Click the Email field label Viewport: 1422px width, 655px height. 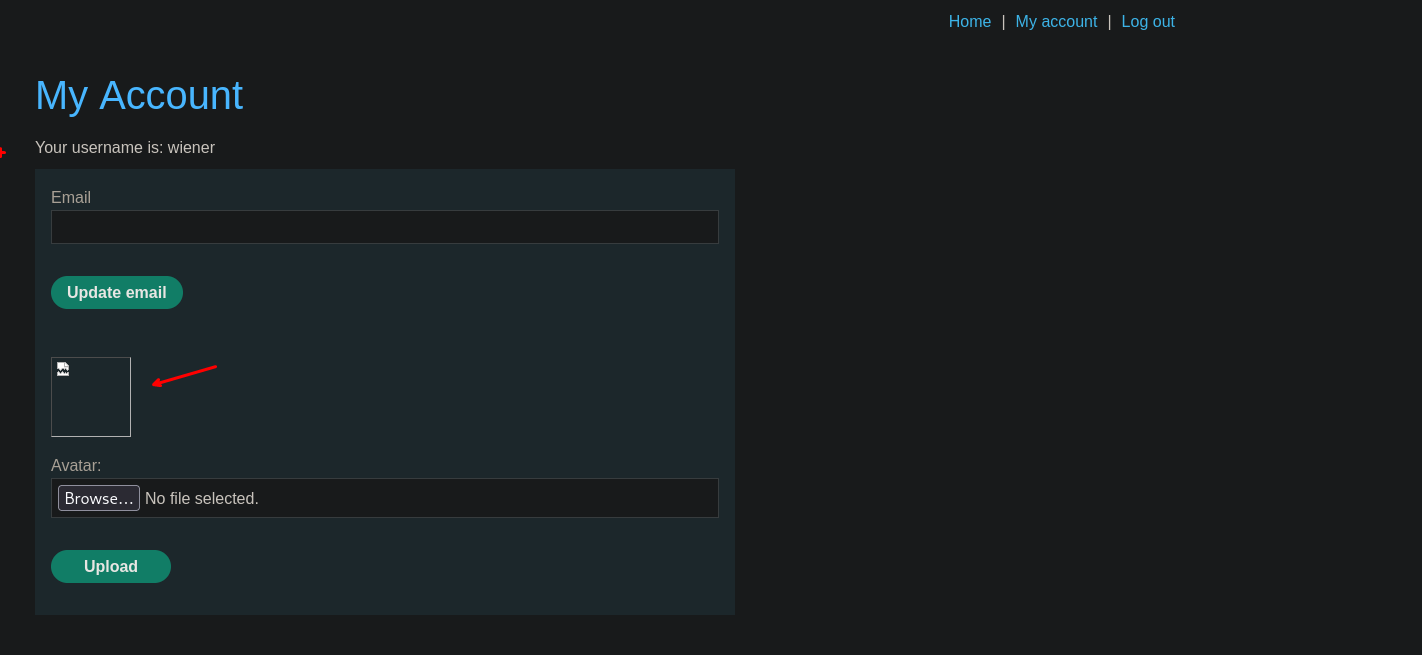(x=71, y=198)
